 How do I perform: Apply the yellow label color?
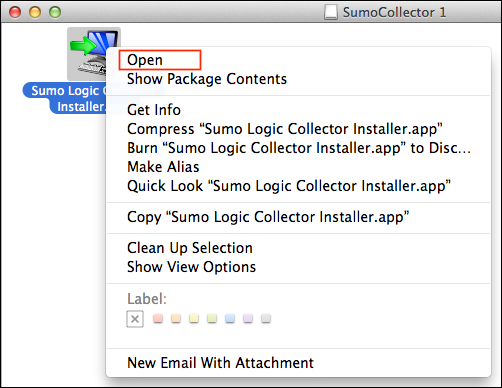coord(194,319)
